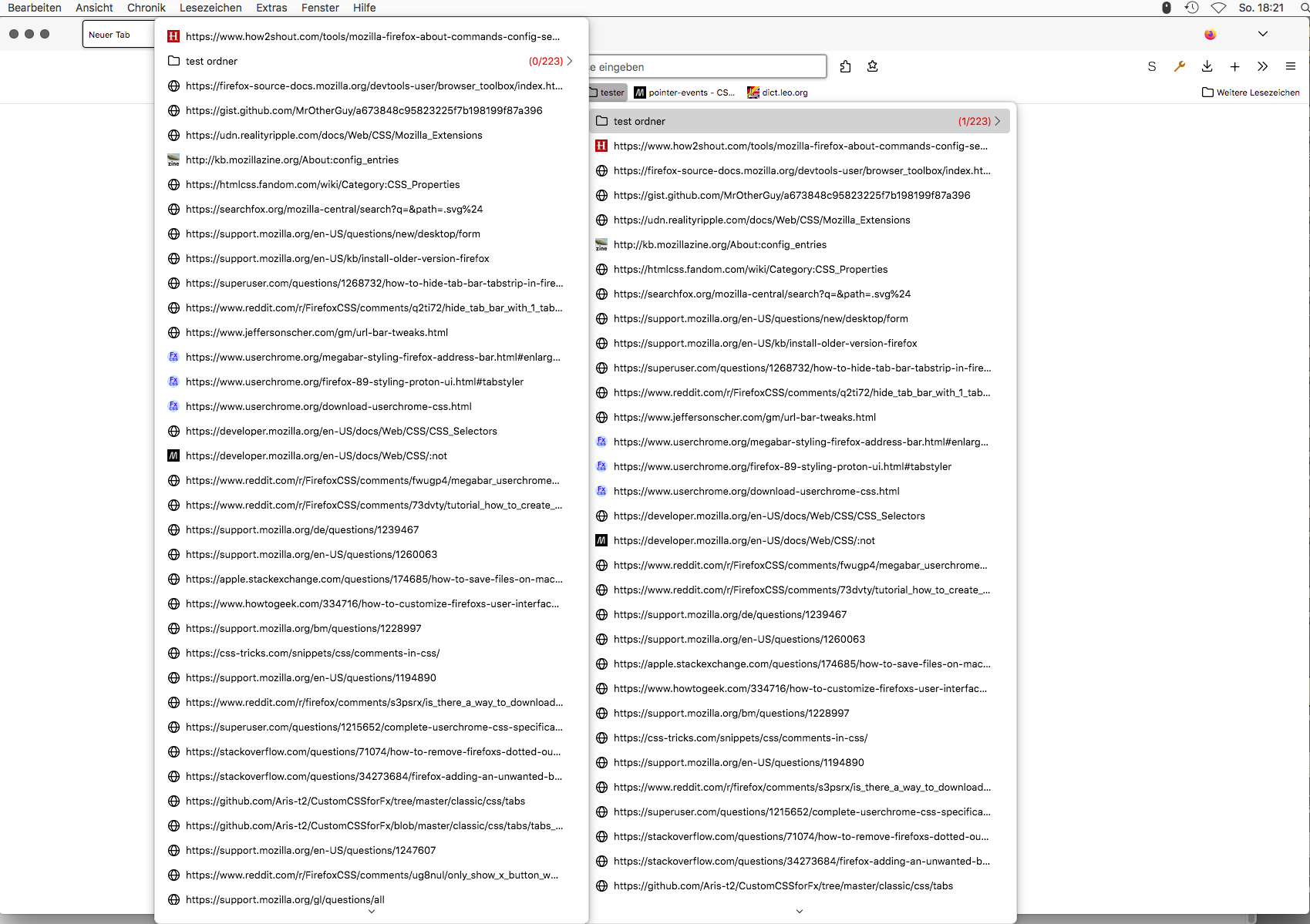Open the Ansicht menu in the menu bar
The width and height of the screenshot is (1310, 924).
click(94, 8)
